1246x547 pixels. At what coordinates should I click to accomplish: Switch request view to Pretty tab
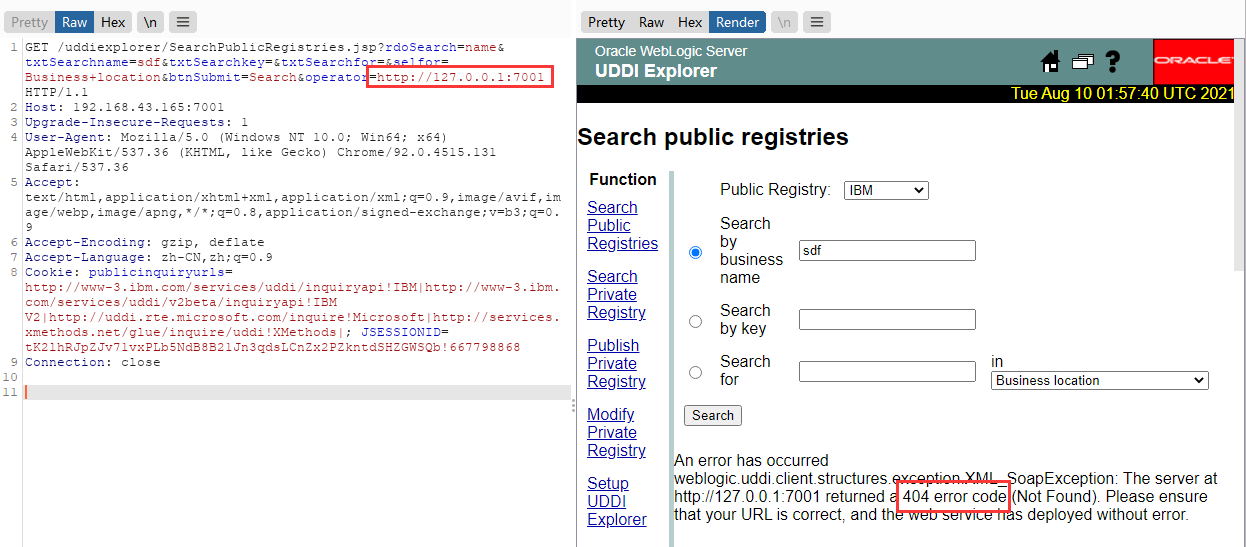pos(29,22)
